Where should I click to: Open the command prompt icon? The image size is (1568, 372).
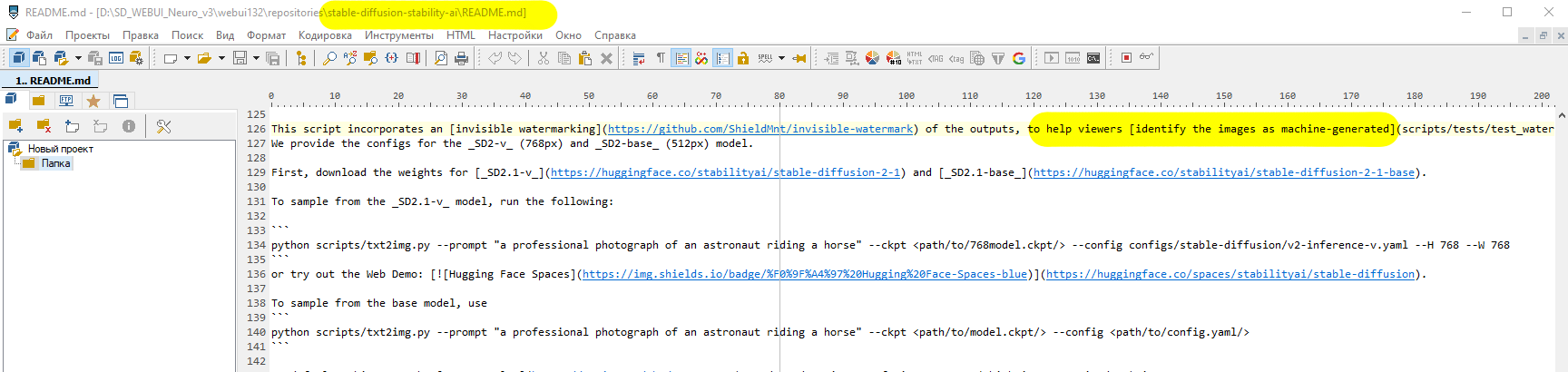[x=1093, y=58]
